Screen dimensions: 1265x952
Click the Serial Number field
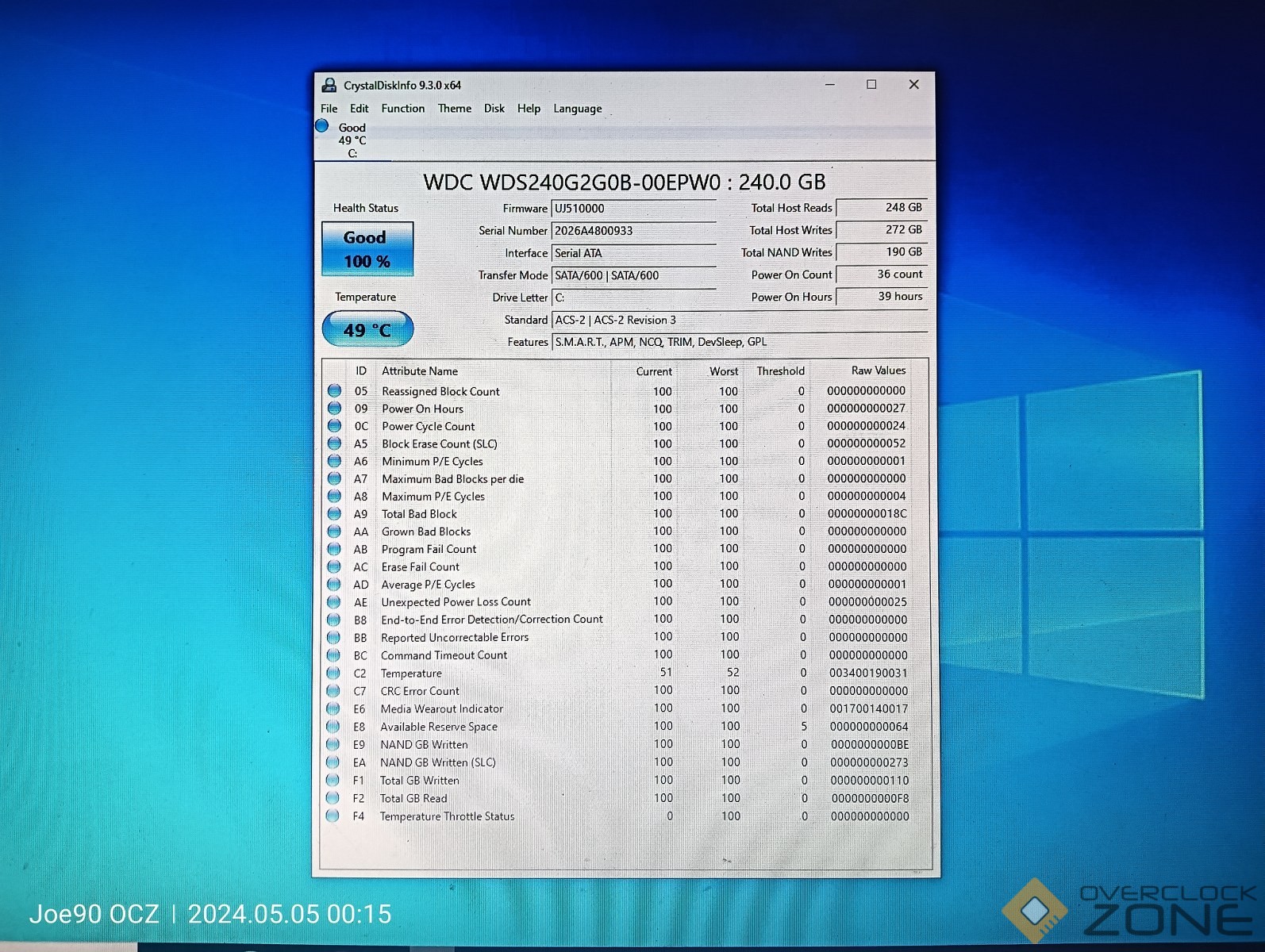(633, 231)
